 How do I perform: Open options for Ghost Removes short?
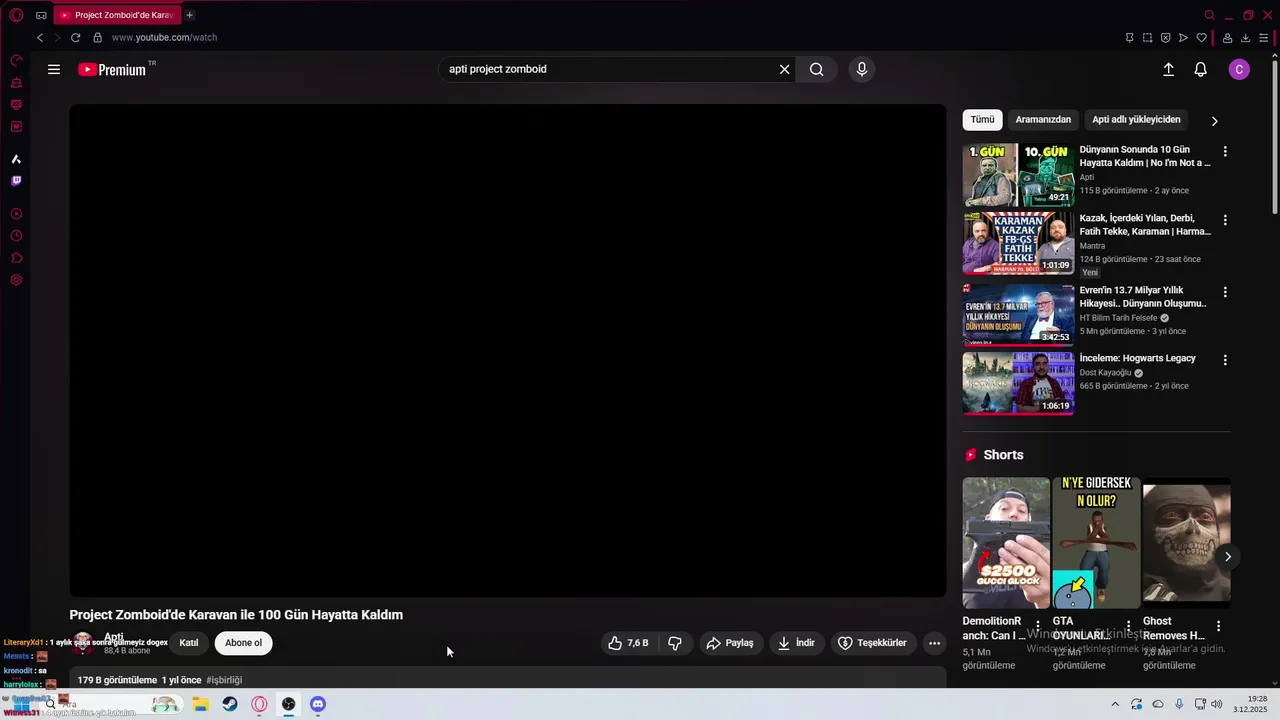point(1218,627)
